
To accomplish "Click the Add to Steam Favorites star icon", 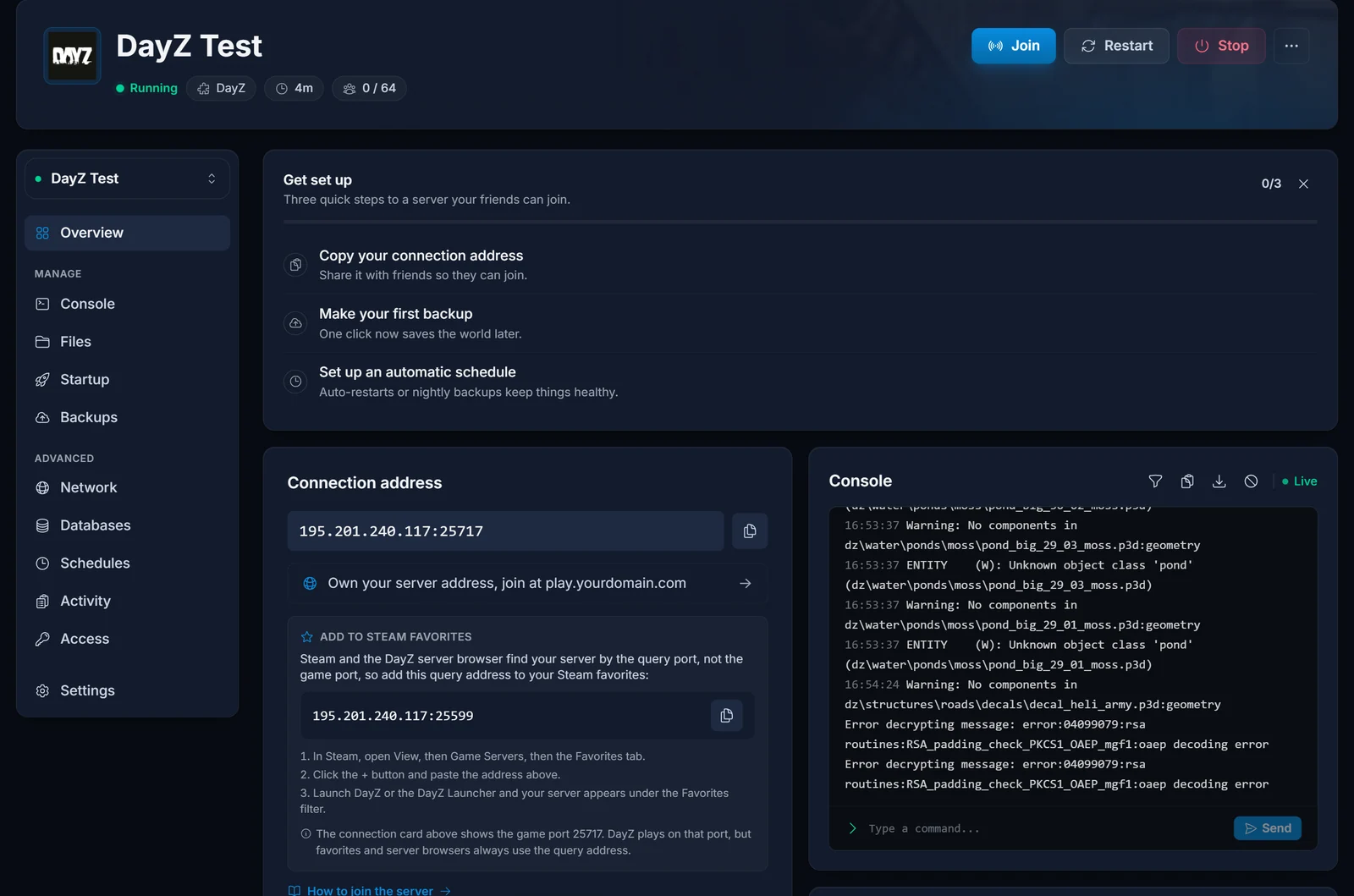I will [307, 637].
